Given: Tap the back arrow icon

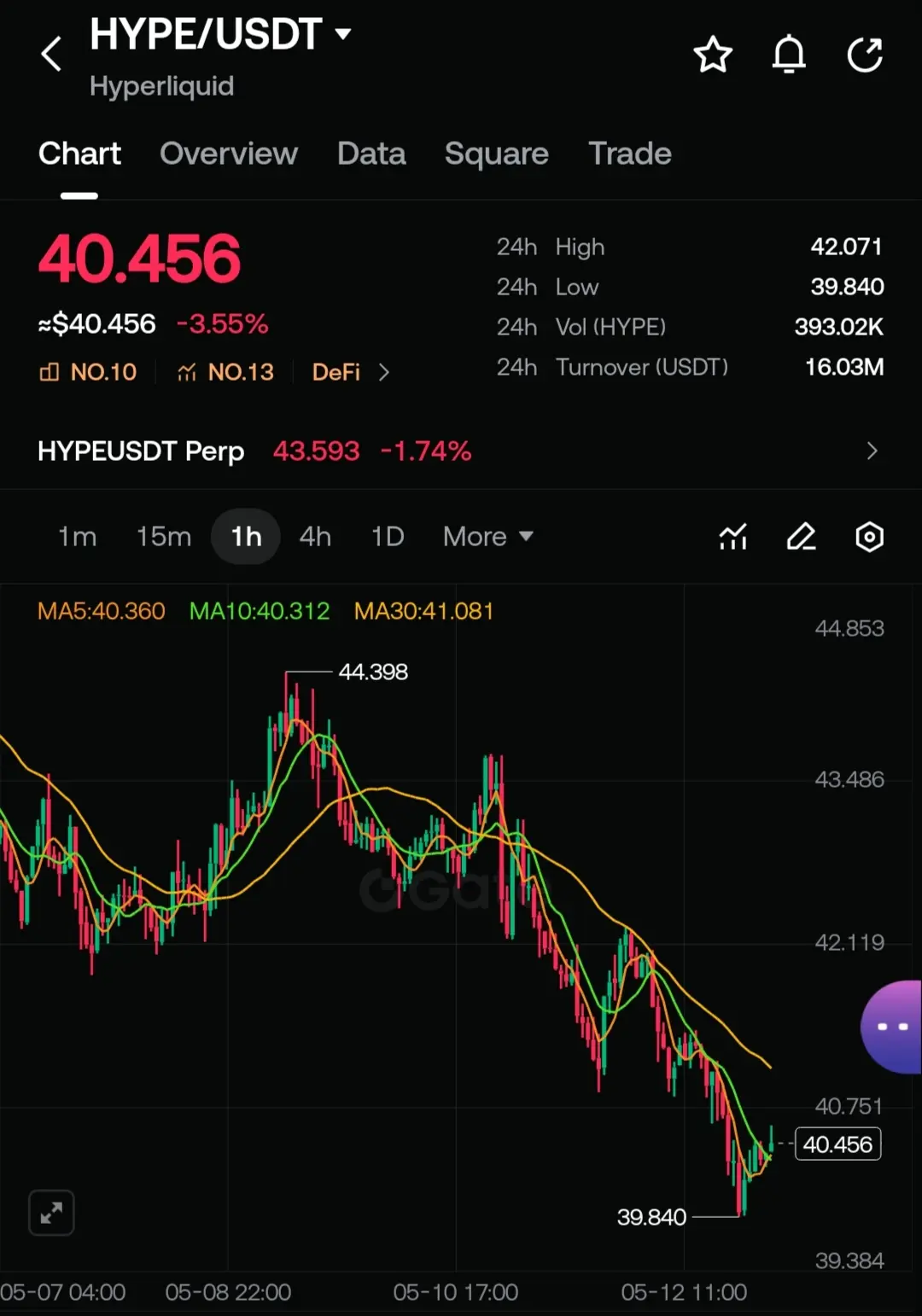Looking at the screenshot, I should 52,55.
